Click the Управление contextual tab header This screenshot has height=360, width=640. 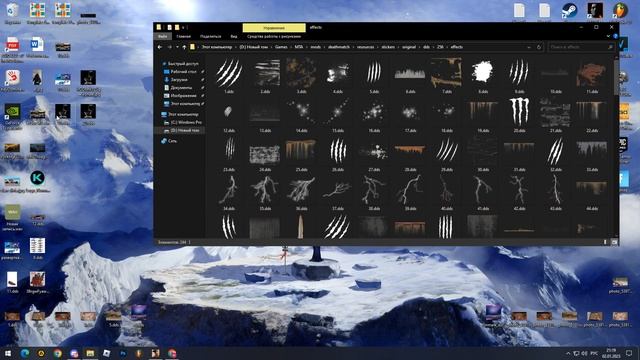(x=274, y=28)
